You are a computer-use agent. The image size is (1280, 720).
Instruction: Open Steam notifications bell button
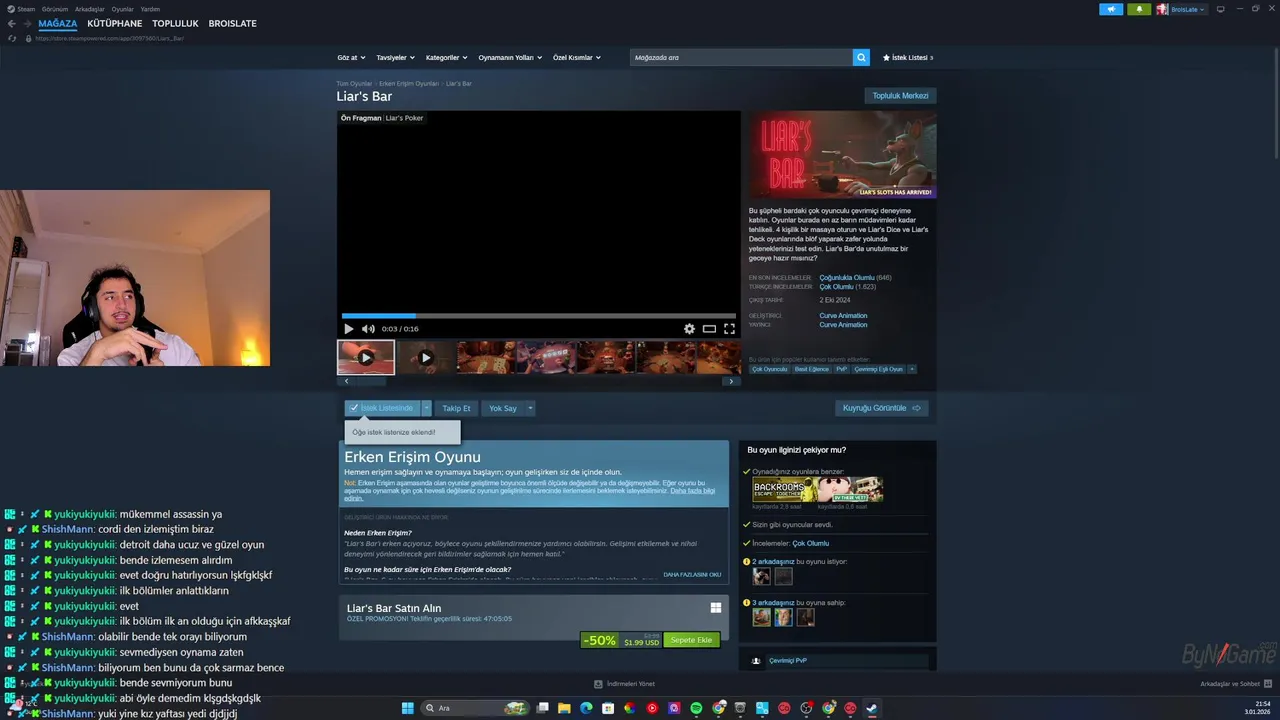1138,9
